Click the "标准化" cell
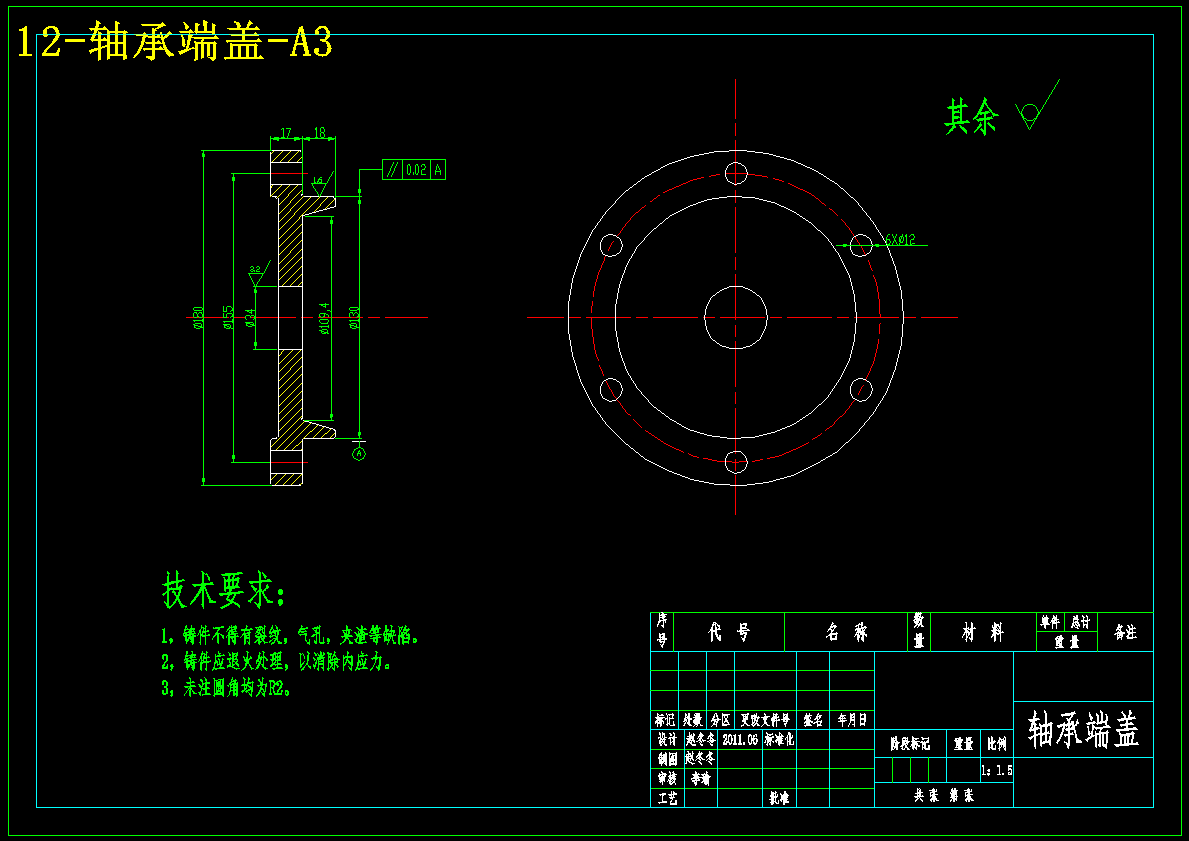The width and height of the screenshot is (1189, 841). click(779, 739)
